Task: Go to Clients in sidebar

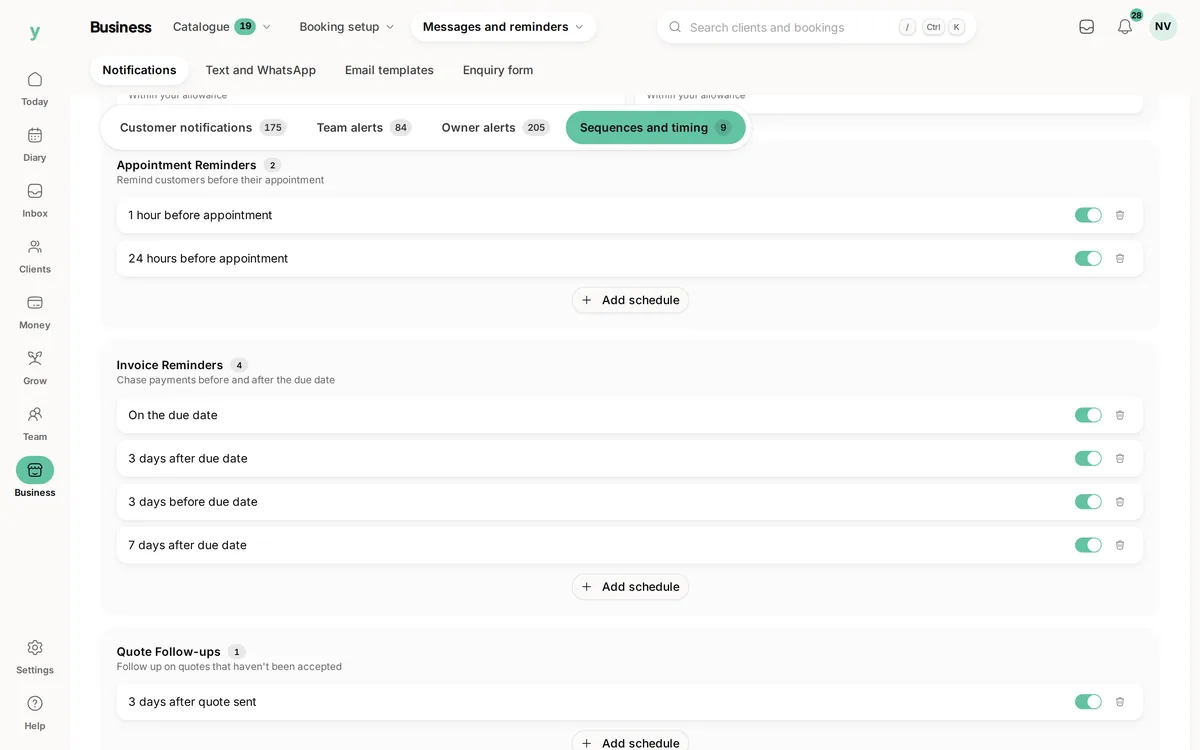Action: [35, 255]
